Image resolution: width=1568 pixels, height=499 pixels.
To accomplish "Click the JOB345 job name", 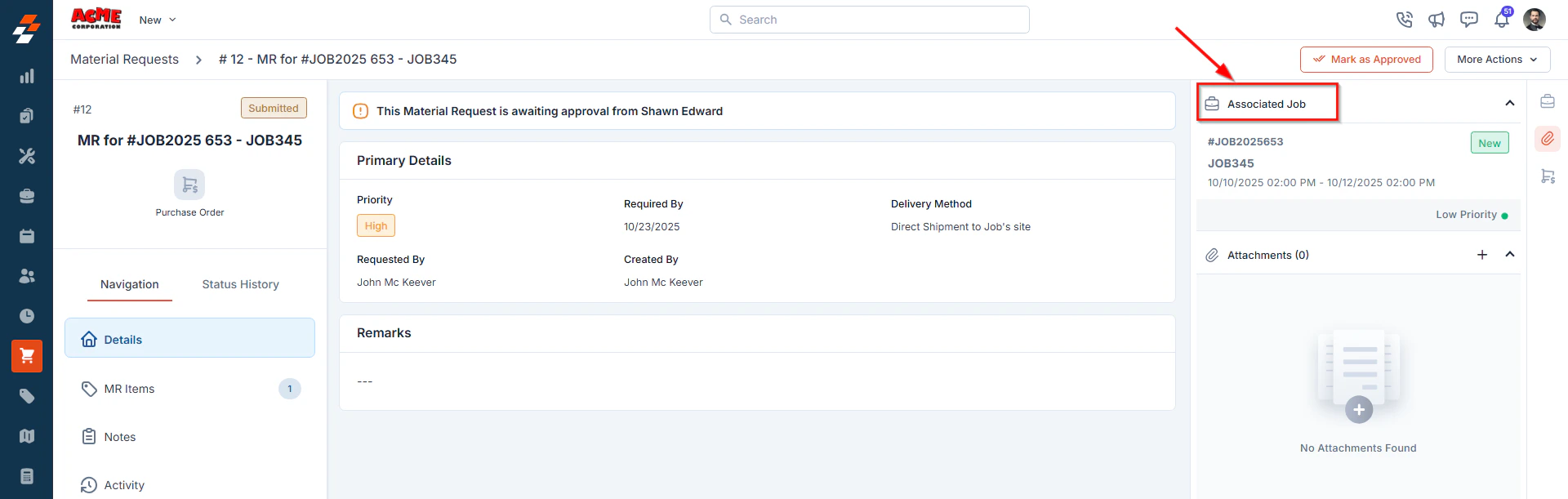I will click(x=1231, y=163).
